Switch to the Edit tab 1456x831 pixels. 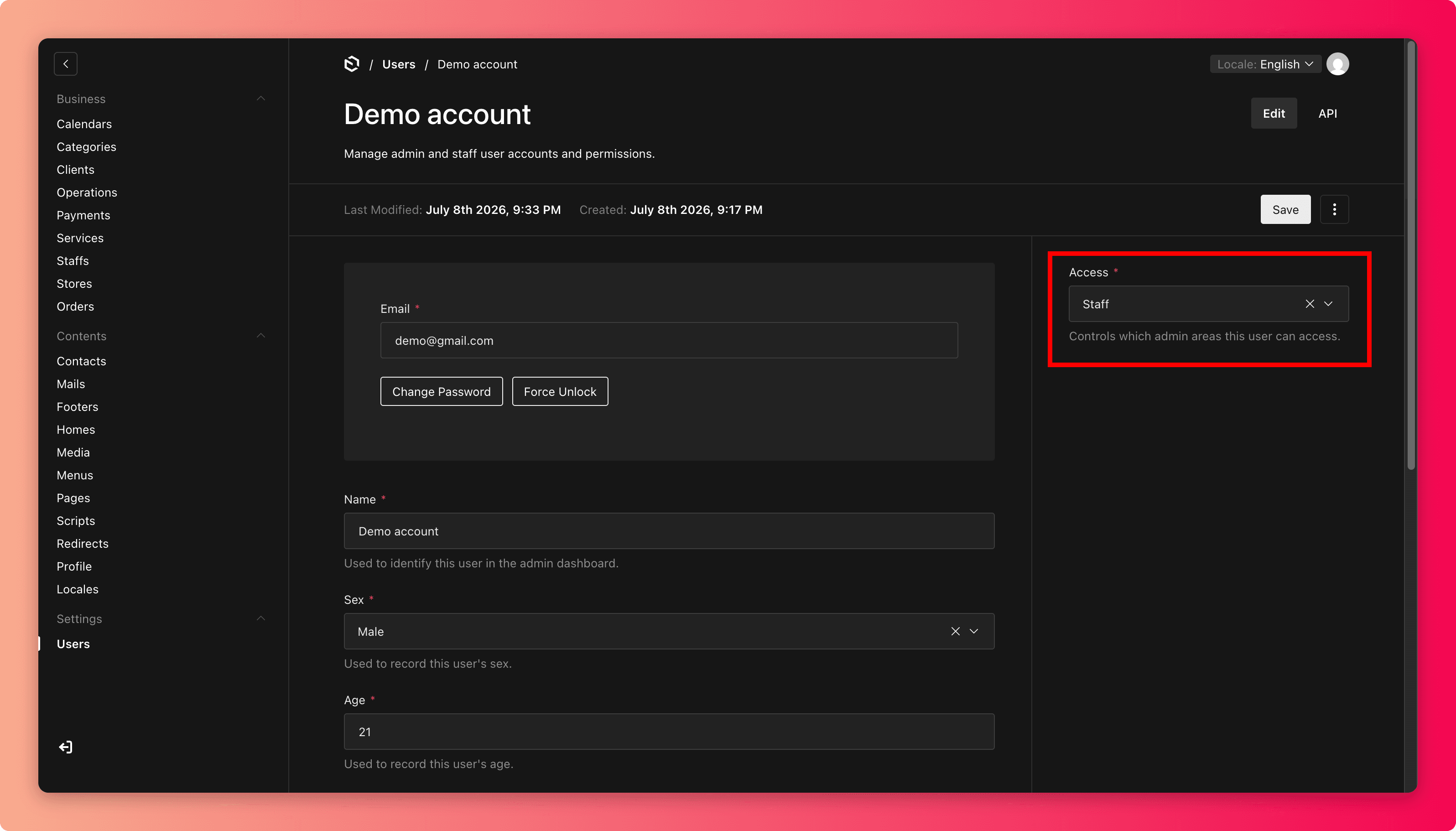1274,113
